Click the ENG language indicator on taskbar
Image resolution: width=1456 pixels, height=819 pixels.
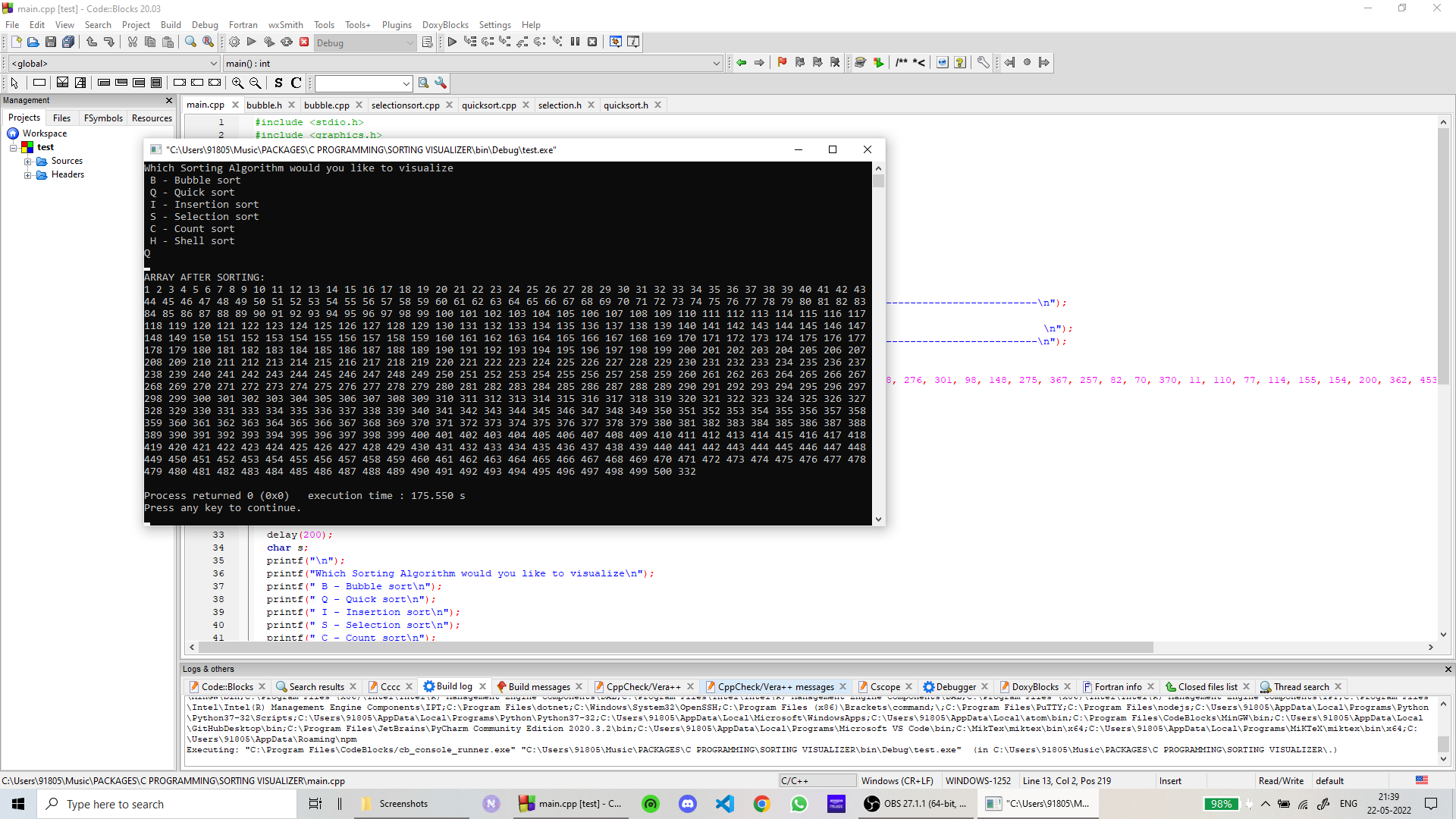(x=1349, y=804)
